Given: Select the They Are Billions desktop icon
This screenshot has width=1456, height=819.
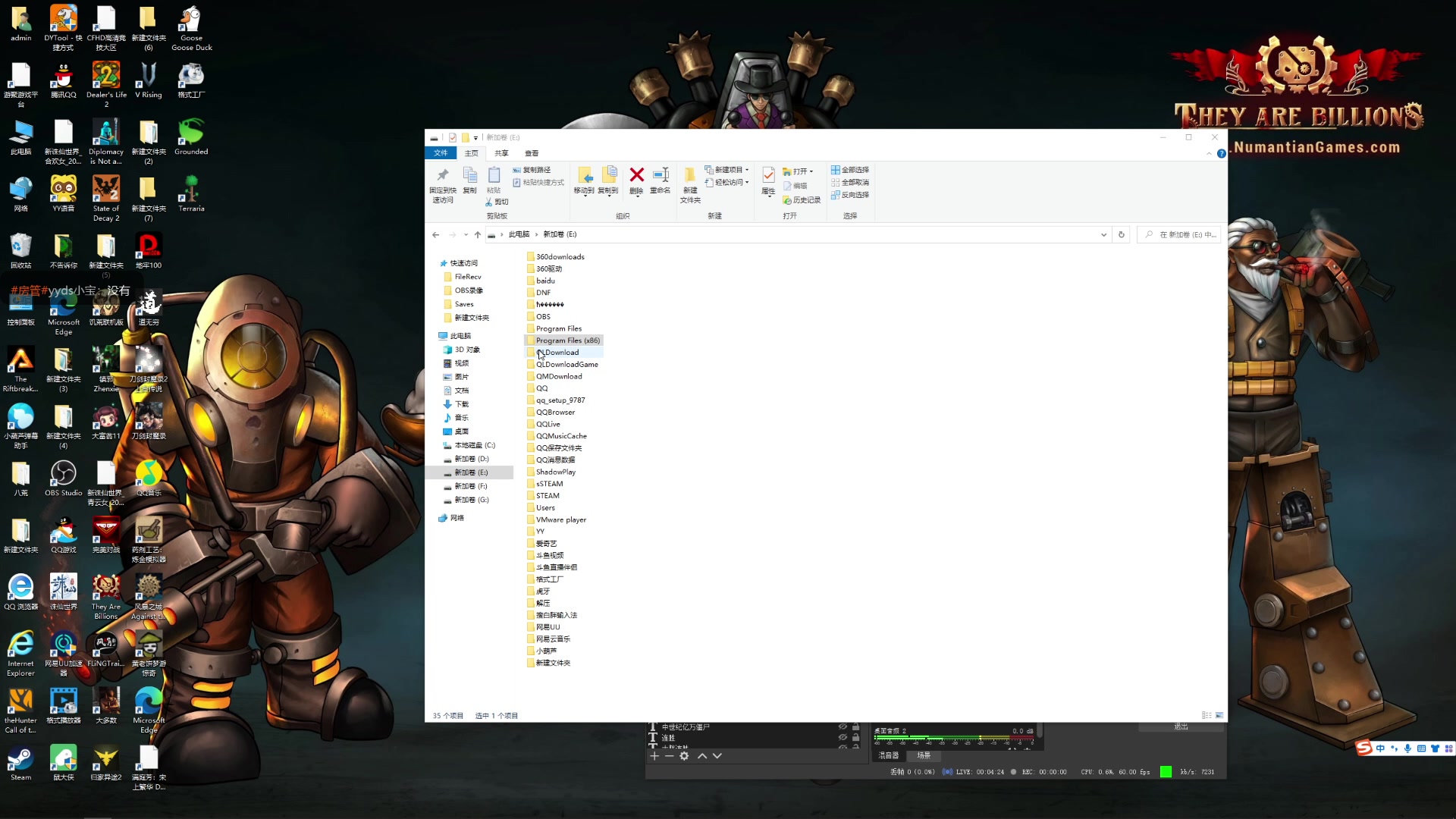Looking at the screenshot, I should click(x=105, y=597).
